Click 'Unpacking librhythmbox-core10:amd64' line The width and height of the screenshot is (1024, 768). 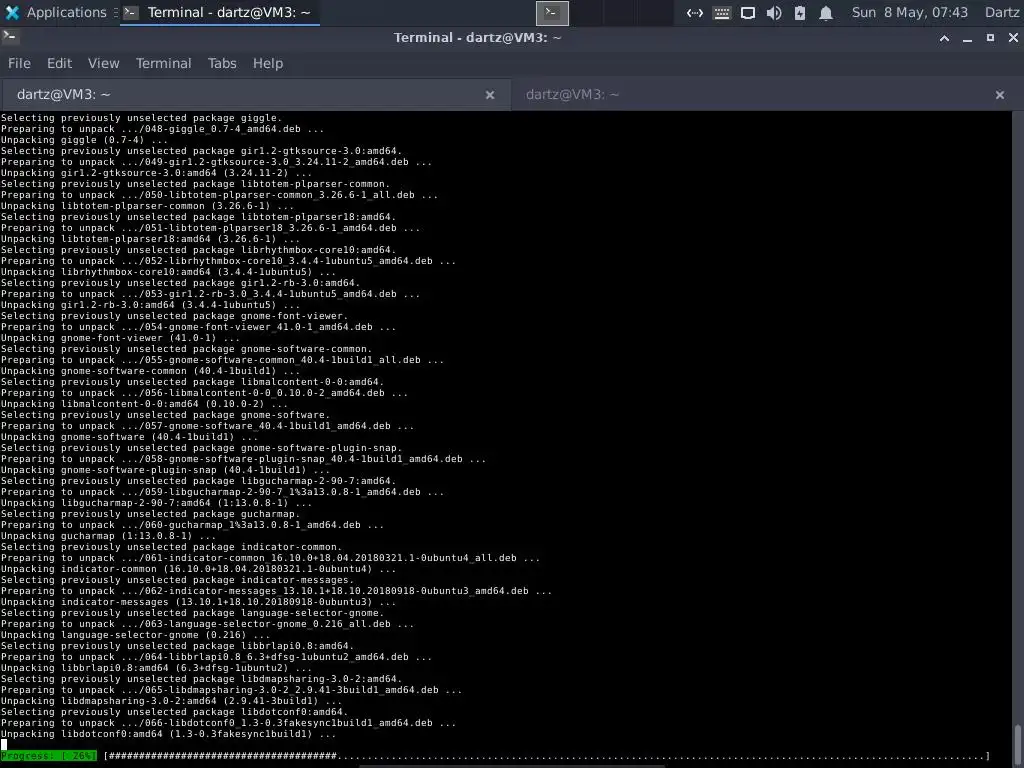(168, 272)
